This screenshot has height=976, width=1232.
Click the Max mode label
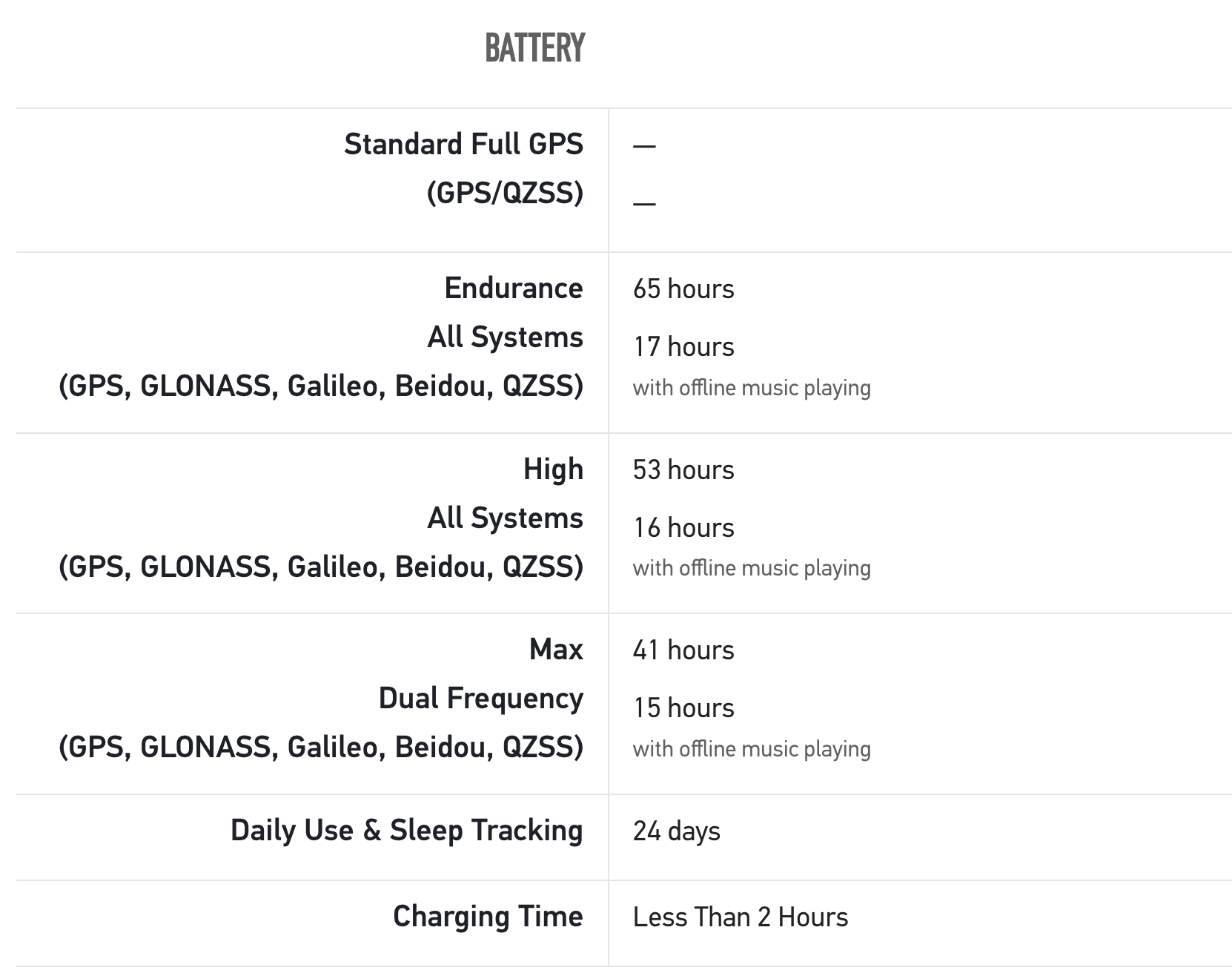click(555, 649)
